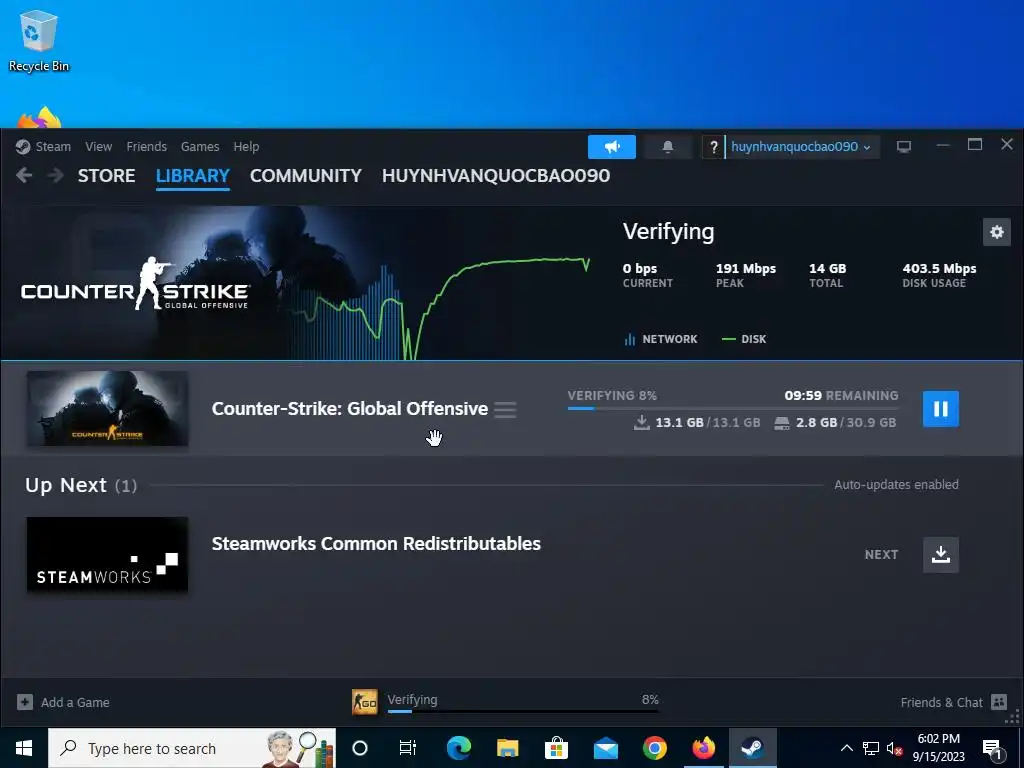Viewport: 1024px width, 768px height.
Task: Click the Steam taskbar icon
Action: [752, 748]
